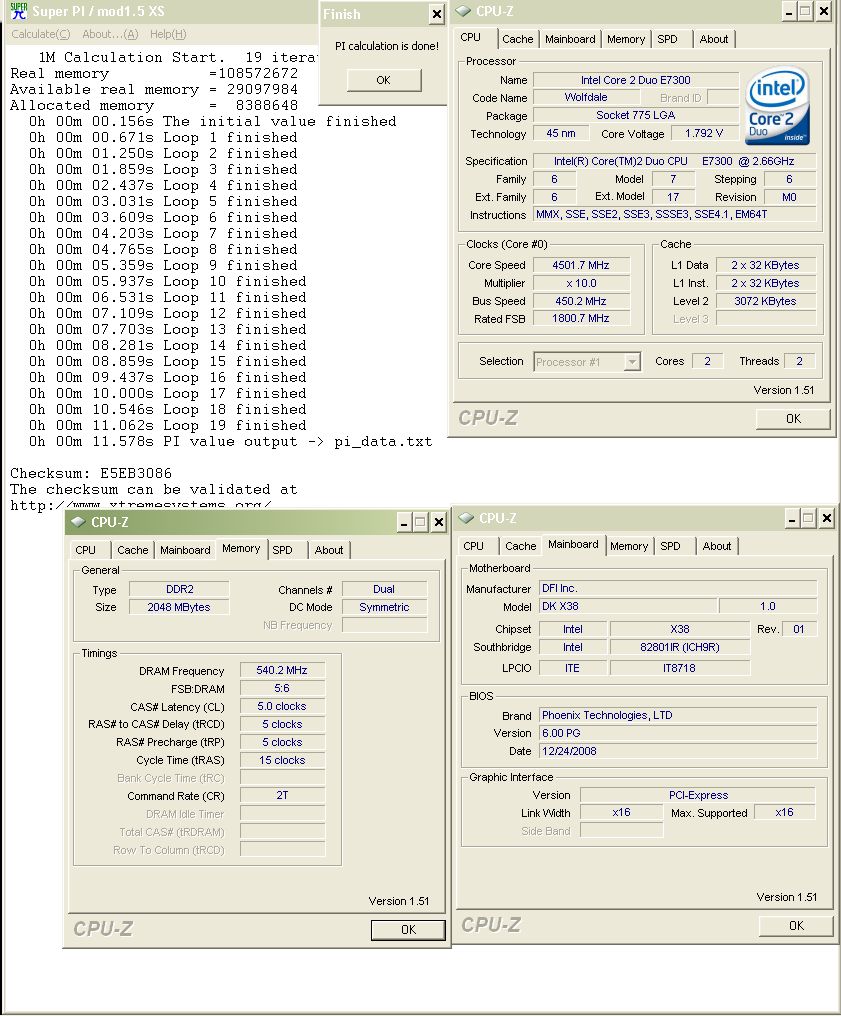Click the CPU-Z Mainboard window title icon
The height and width of the screenshot is (1017, 841).
pyautogui.click(x=466, y=518)
